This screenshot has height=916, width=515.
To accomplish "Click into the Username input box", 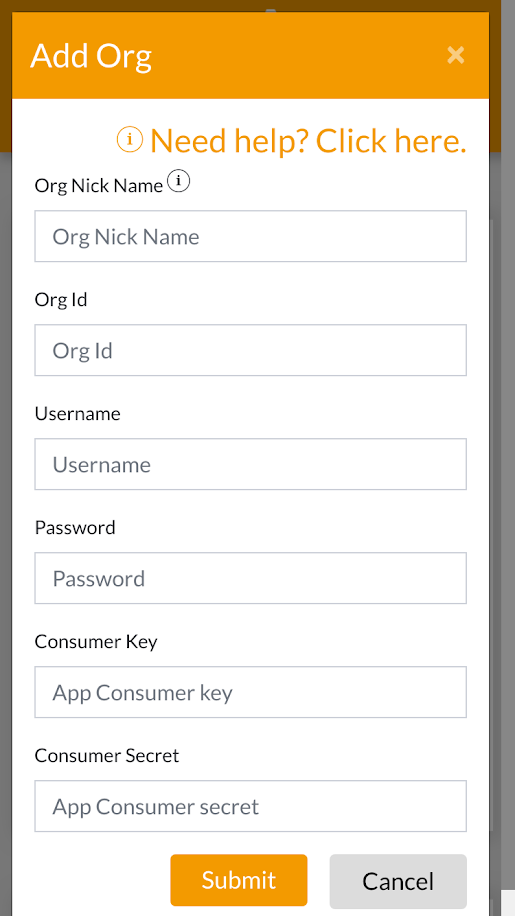I will [250, 464].
